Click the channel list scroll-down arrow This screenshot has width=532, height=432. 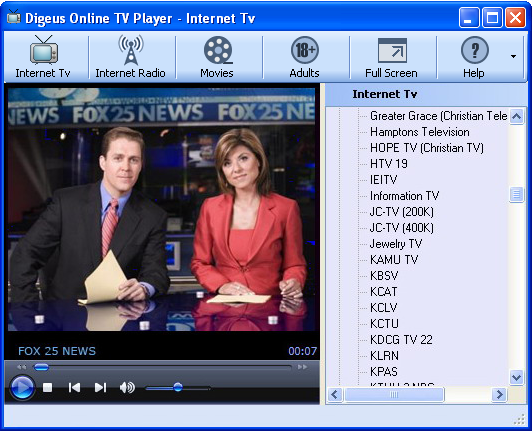tap(516, 377)
